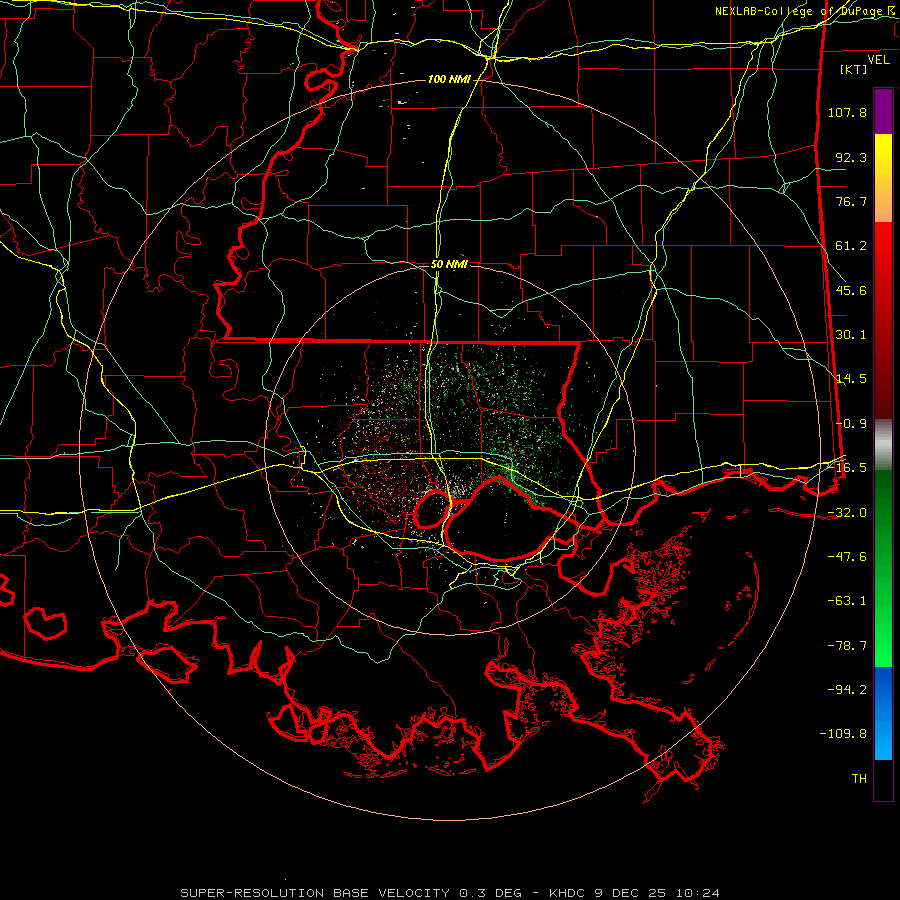Click the 107.8 velocity scale value
This screenshot has height=900, width=900.
point(847,112)
